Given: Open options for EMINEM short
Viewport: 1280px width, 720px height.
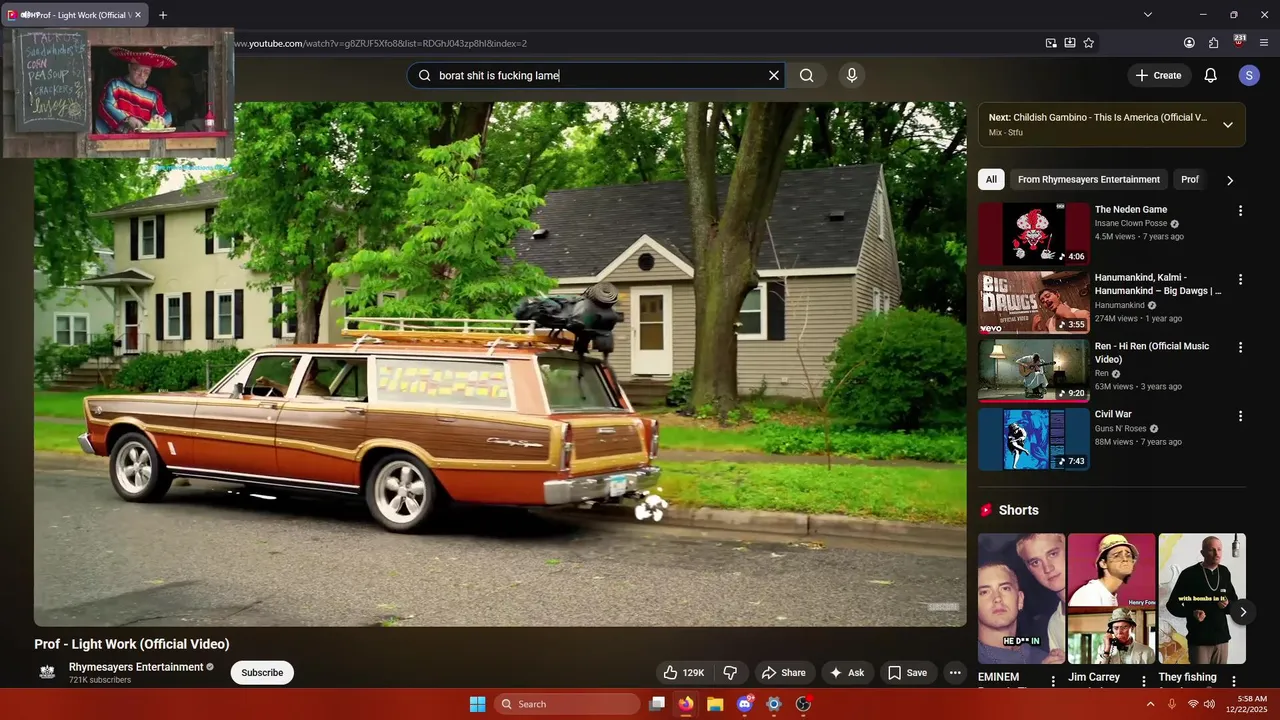Looking at the screenshot, I should point(1053,681).
